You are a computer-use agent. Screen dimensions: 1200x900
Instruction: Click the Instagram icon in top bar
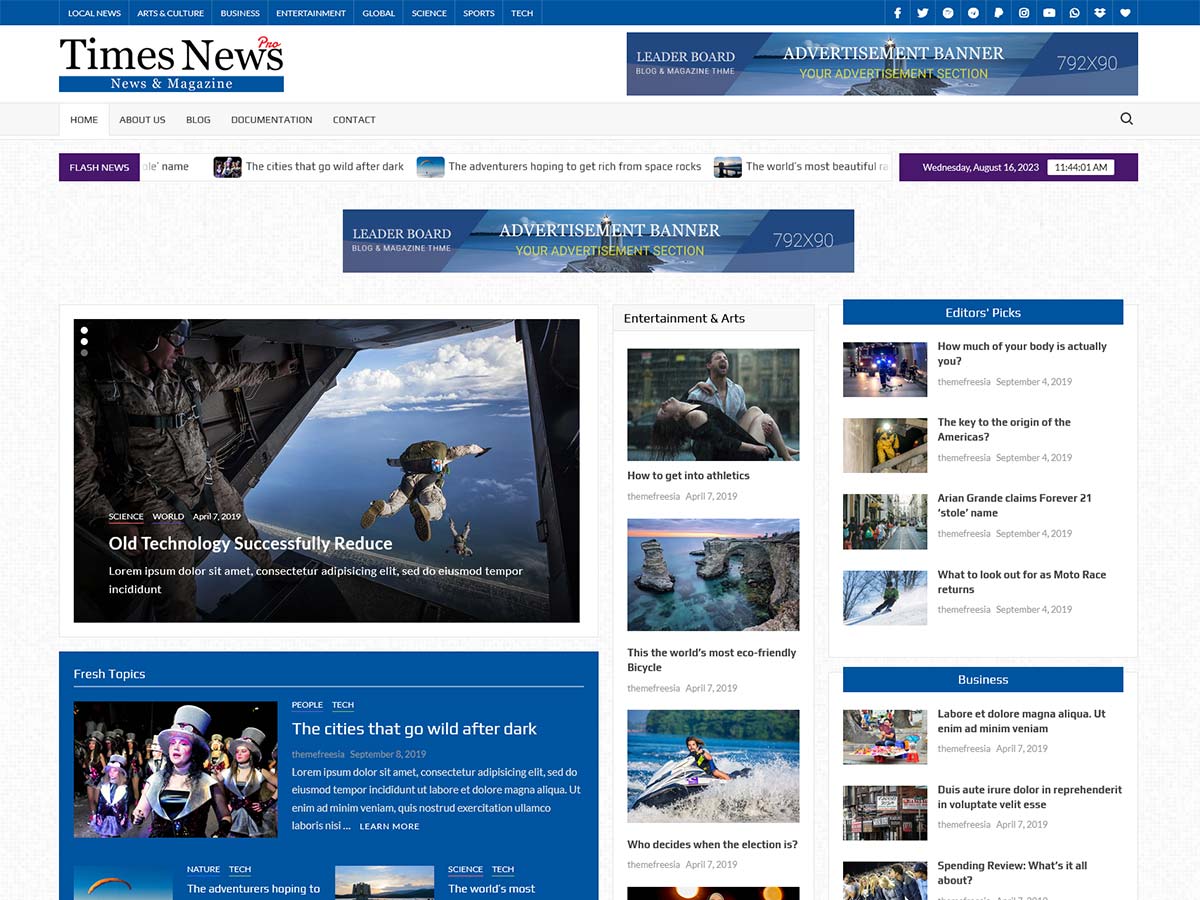[x=1024, y=13]
